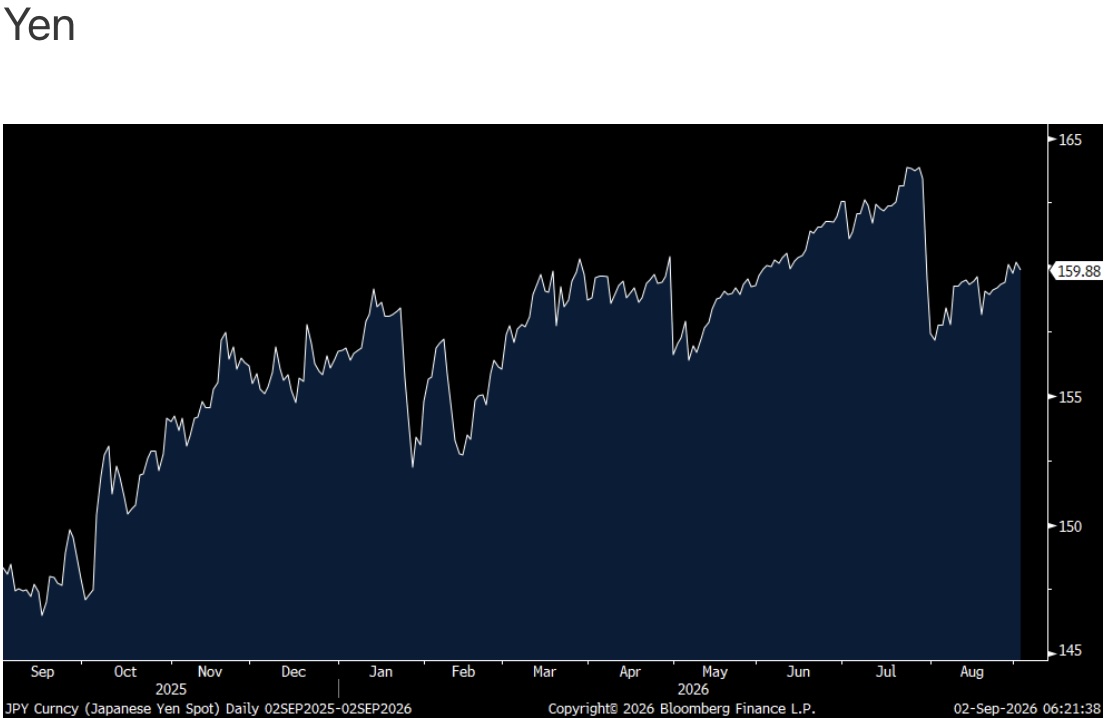Select the Mar month label on axis
This screenshot has width=1108, height=718.
tap(545, 671)
